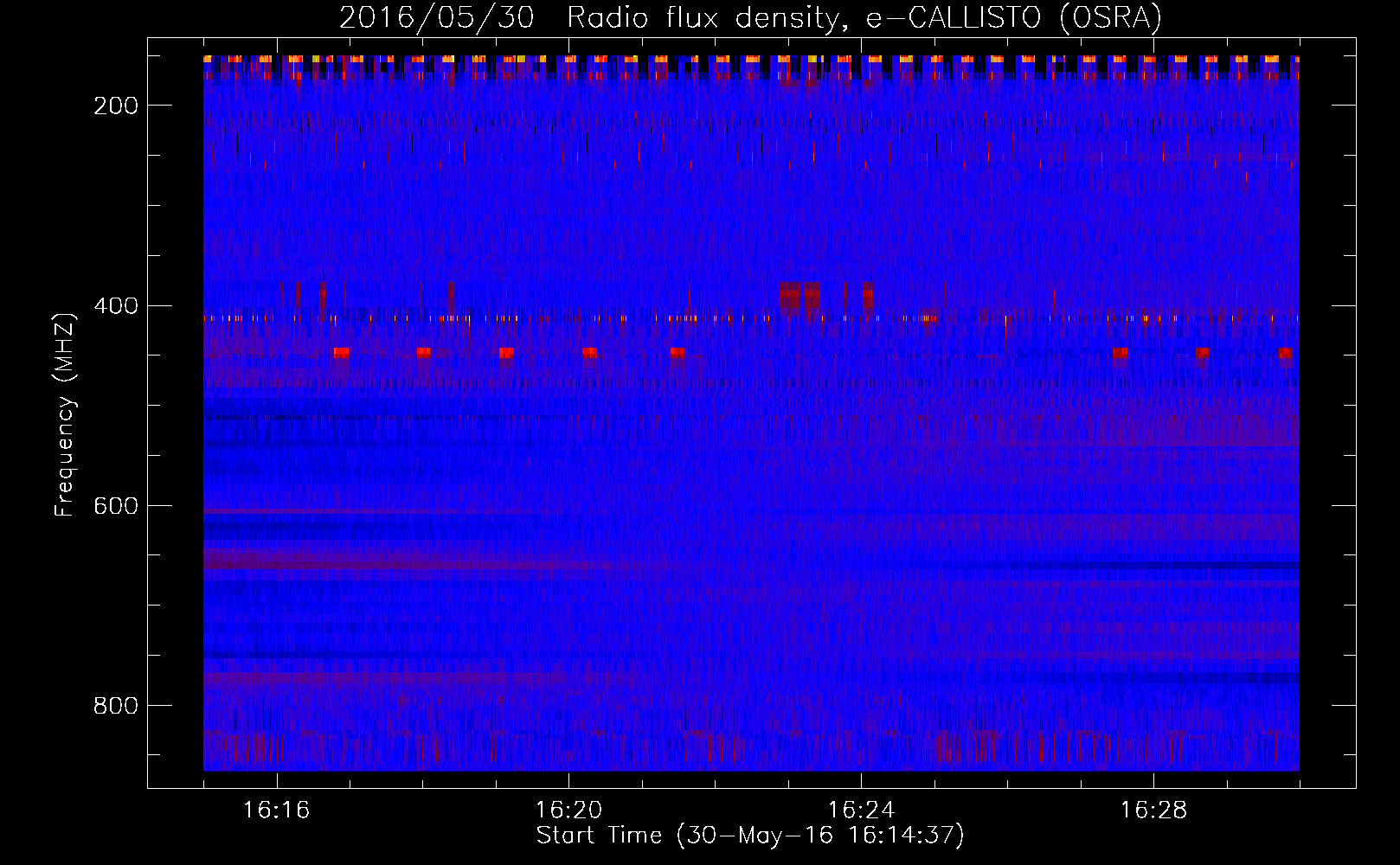
Task: Click the 'Start Time (30-May-16 16:14:37)' label
Action: 750,836
